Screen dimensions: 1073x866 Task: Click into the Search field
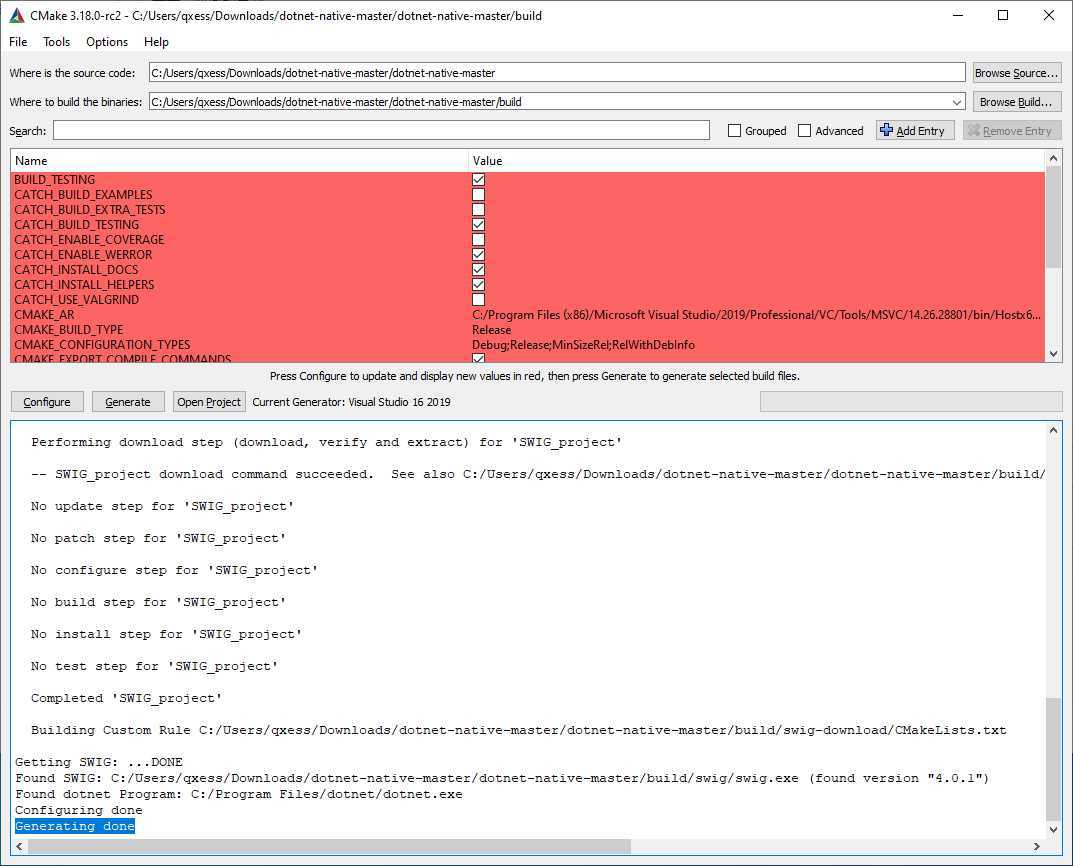click(381, 131)
